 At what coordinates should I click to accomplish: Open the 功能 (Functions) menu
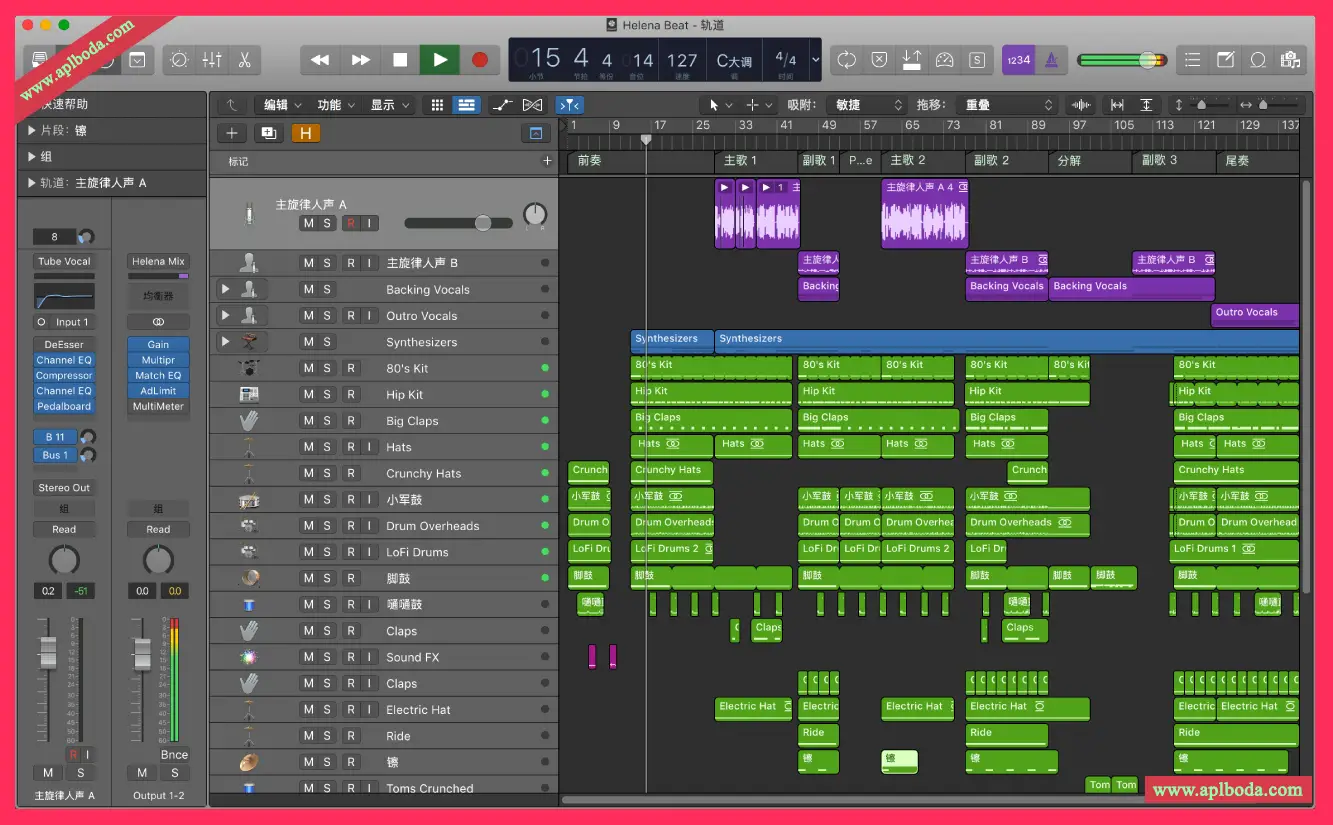tap(336, 105)
